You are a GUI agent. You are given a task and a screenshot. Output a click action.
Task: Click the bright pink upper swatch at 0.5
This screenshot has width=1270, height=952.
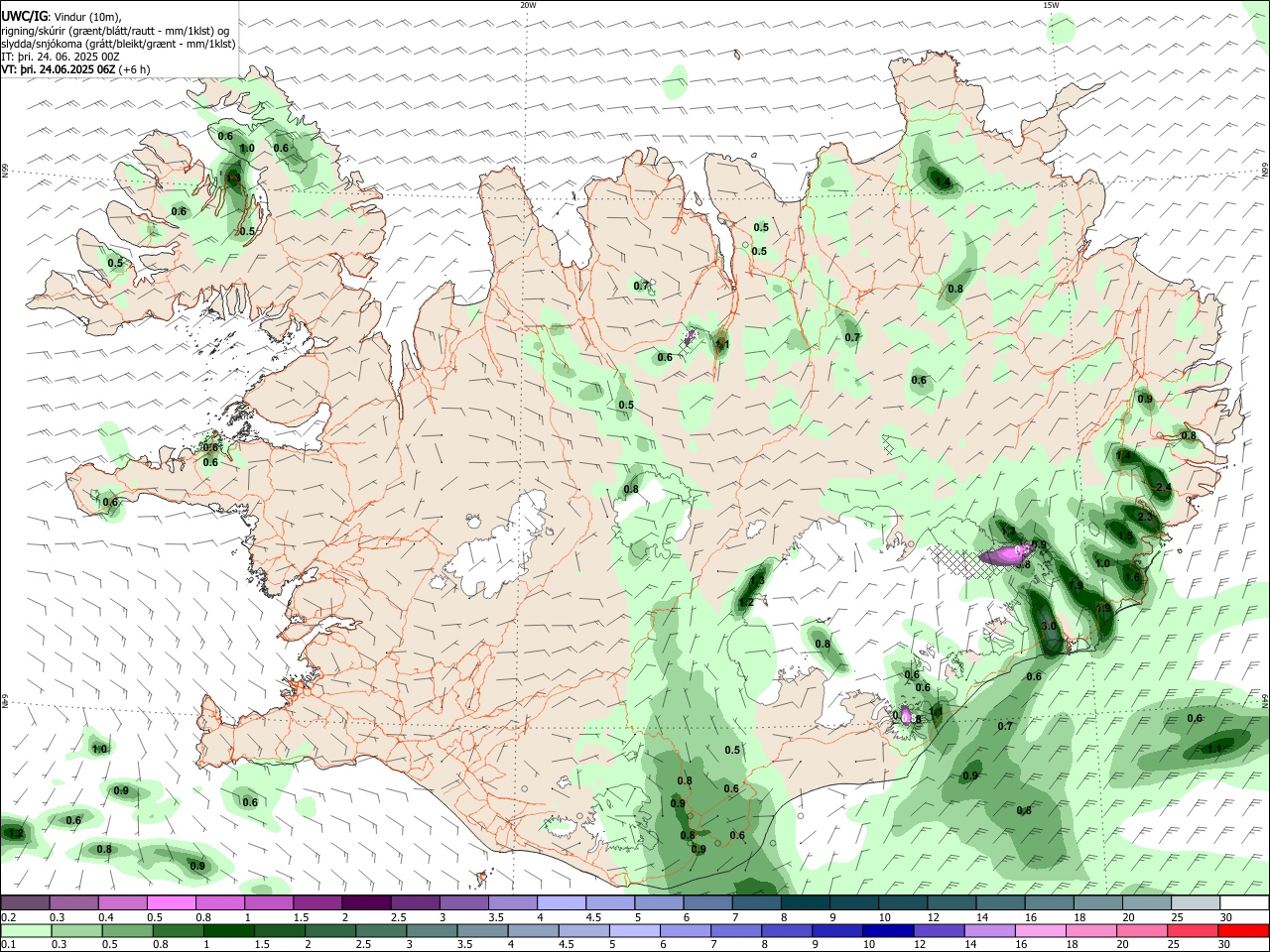pos(171,902)
